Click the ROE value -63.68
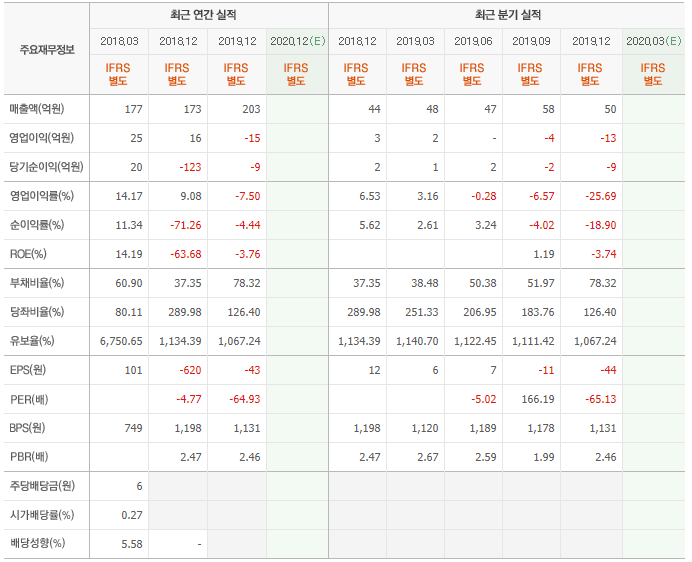 click(x=186, y=254)
